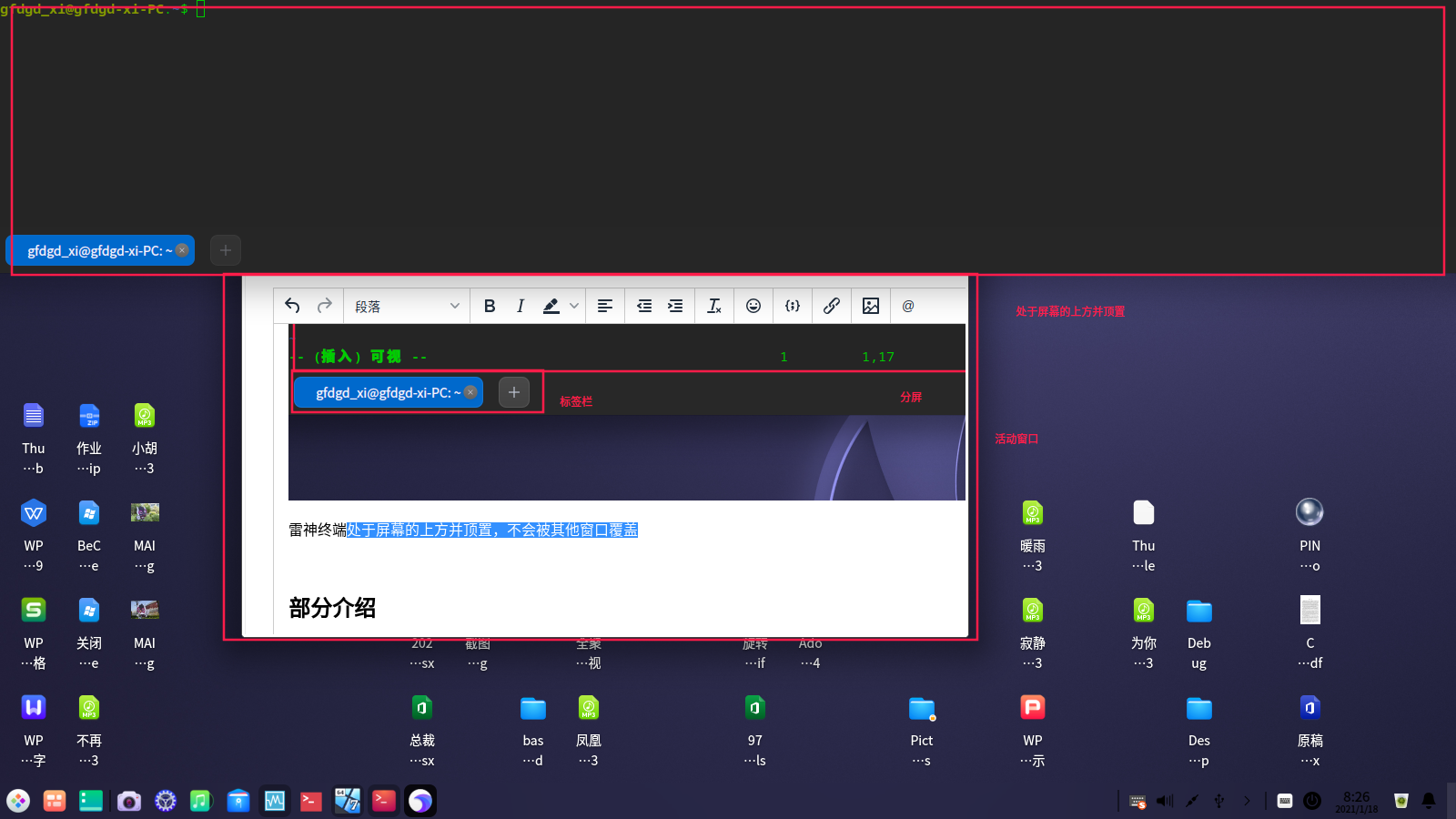Image resolution: width=1456 pixels, height=819 pixels.
Task: Select the Pict…s folder on desktop
Action: coord(922,731)
